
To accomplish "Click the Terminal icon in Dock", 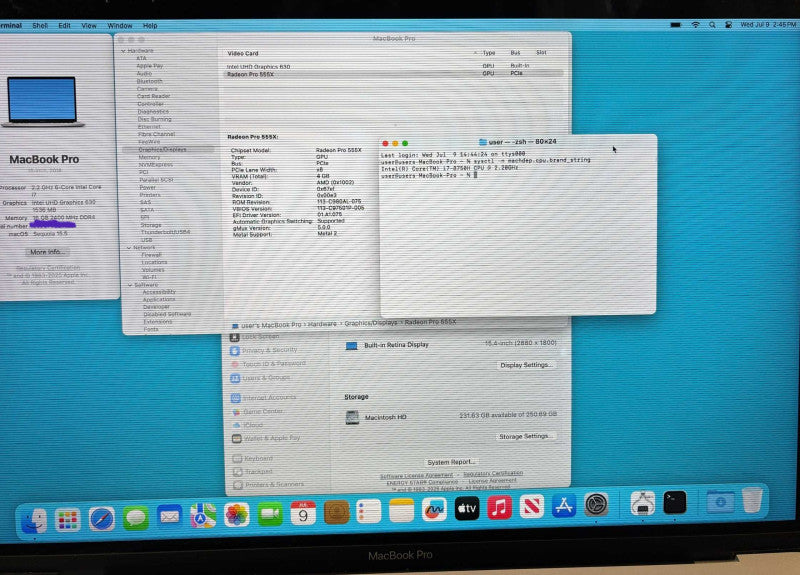I will [x=674, y=503].
